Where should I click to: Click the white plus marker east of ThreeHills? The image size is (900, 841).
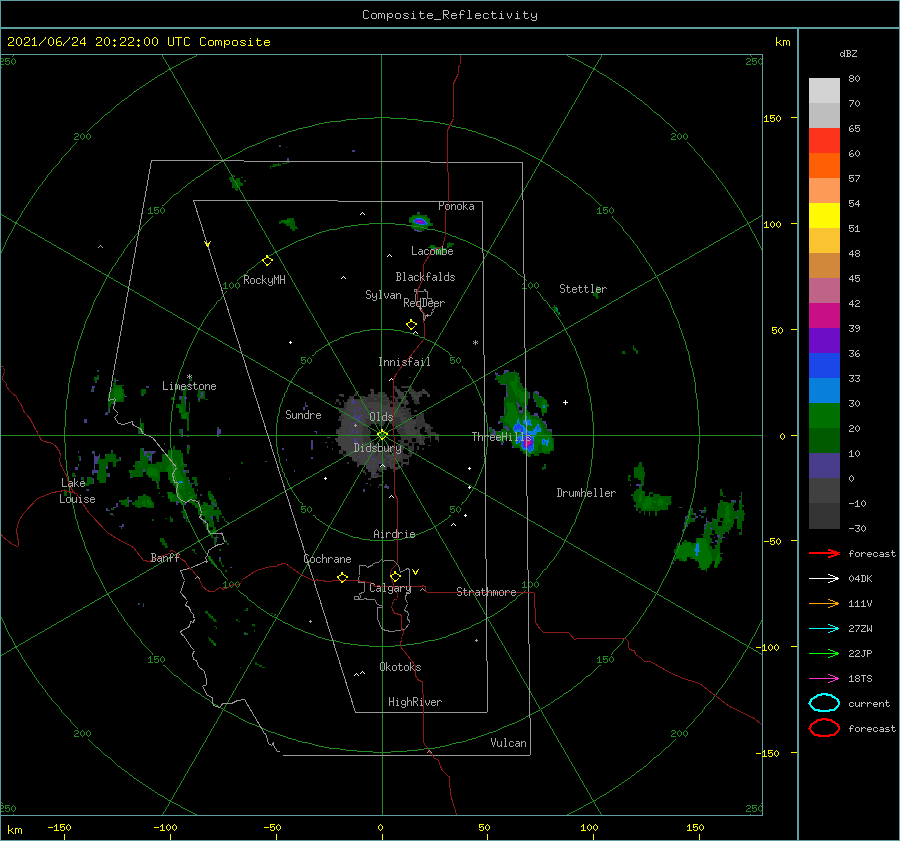point(565,402)
